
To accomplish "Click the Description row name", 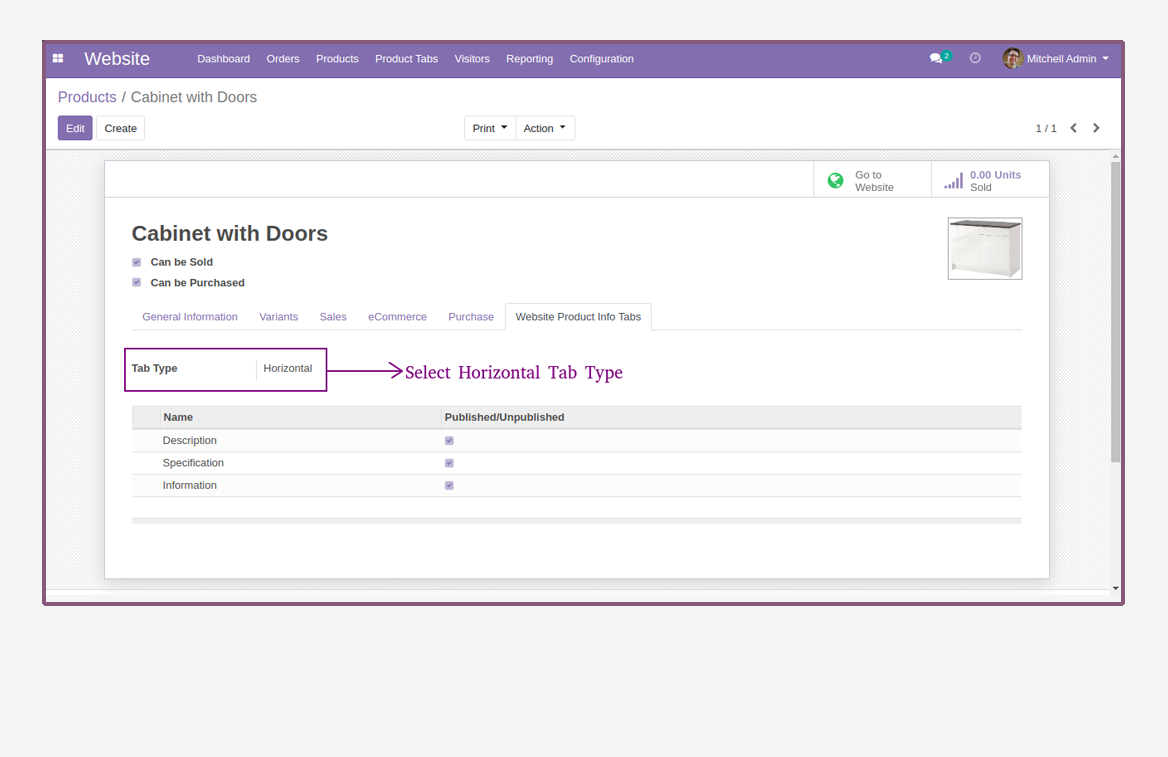I will coord(190,440).
